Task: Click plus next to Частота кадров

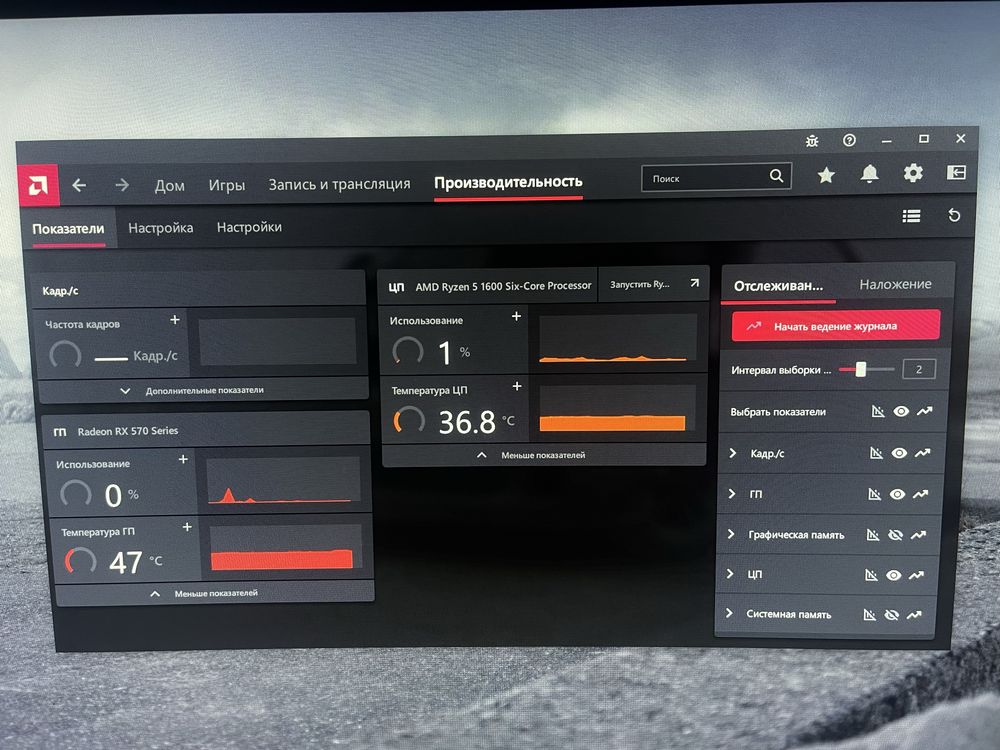Action: pyautogui.click(x=175, y=320)
